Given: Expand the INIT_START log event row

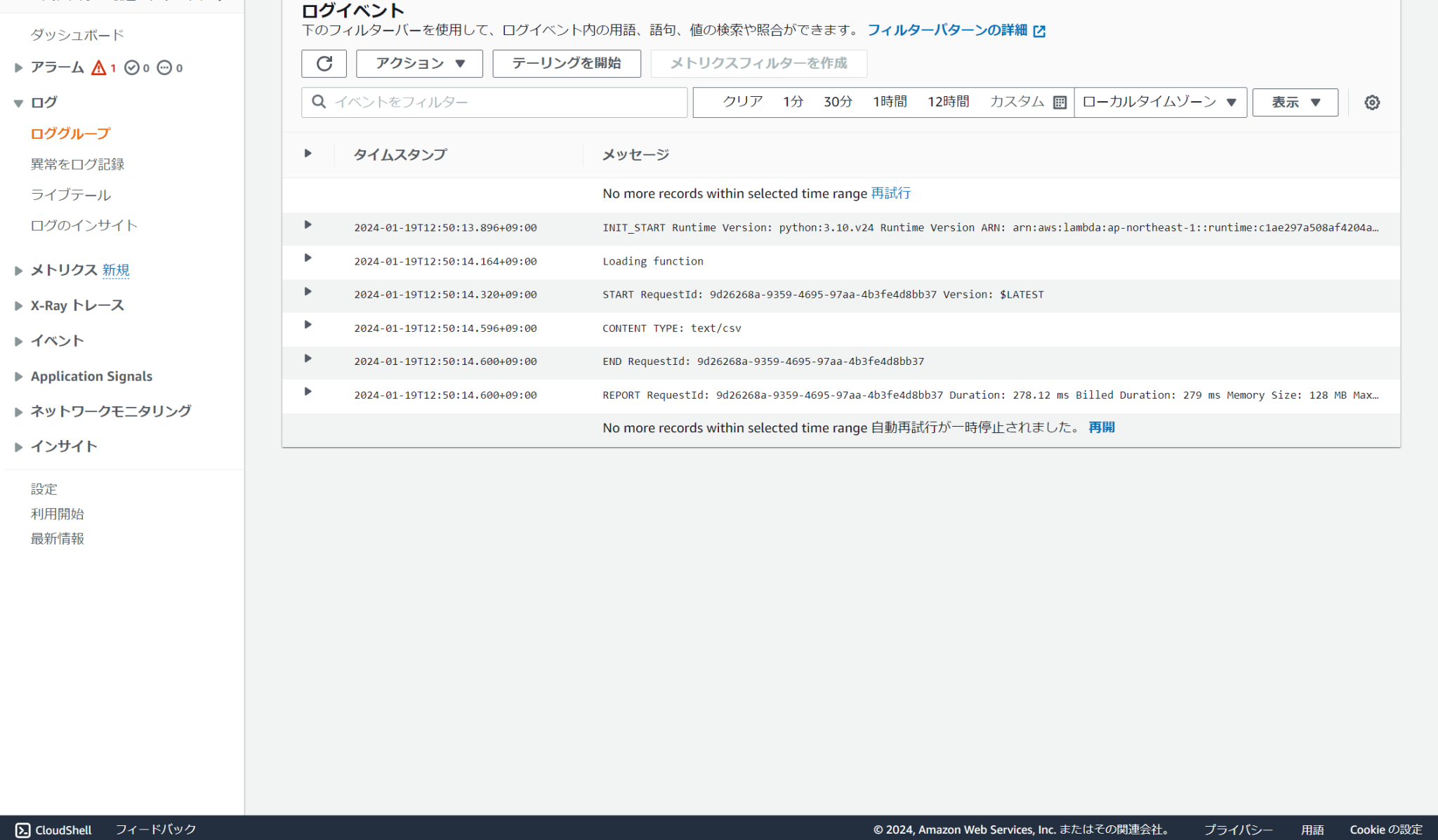Looking at the screenshot, I should (308, 225).
